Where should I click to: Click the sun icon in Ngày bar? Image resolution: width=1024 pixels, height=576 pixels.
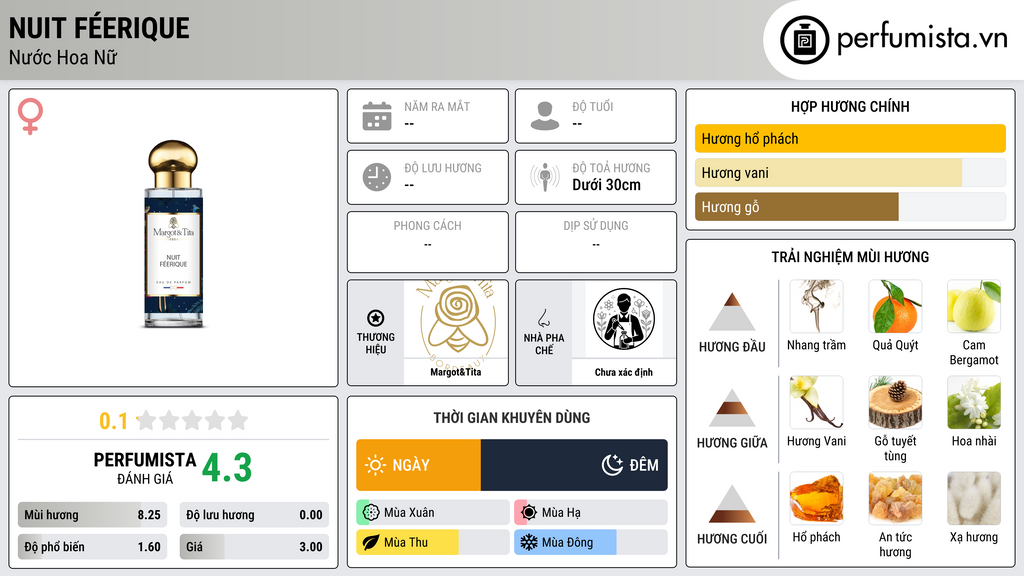coord(375,465)
